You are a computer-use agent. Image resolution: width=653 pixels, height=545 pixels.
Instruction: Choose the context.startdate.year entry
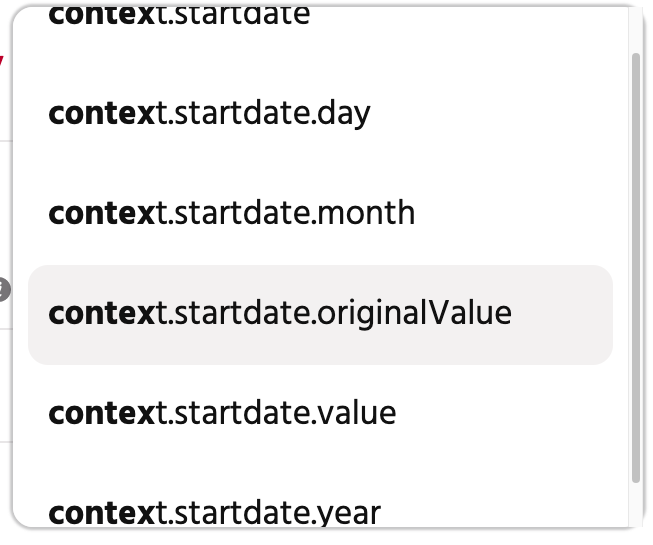coord(214,513)
